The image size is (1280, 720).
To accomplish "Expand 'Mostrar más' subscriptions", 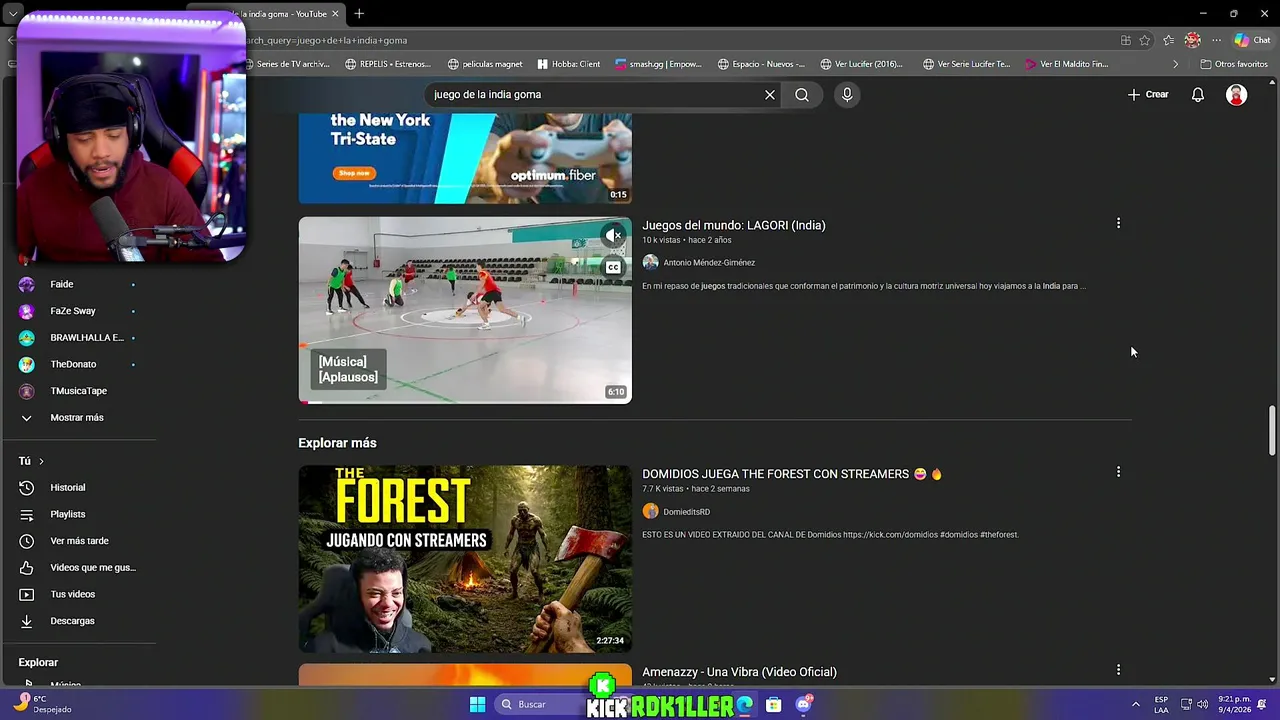I will [x=78, y=418].
